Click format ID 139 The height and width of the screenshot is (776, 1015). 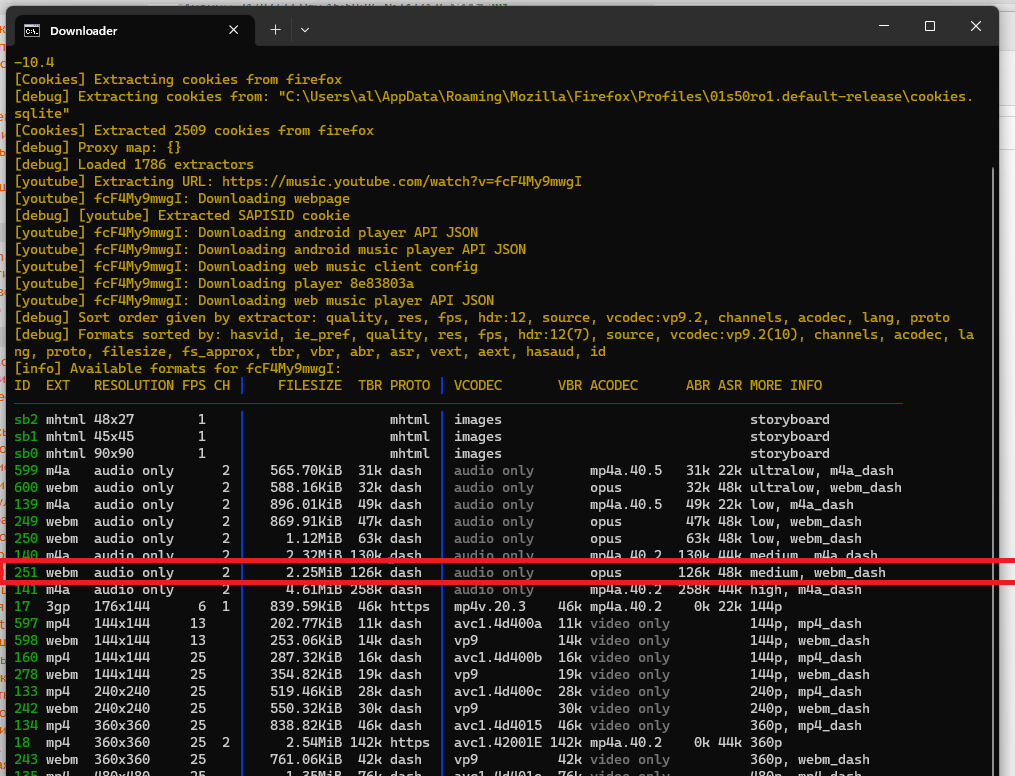(x=26, y=504)
